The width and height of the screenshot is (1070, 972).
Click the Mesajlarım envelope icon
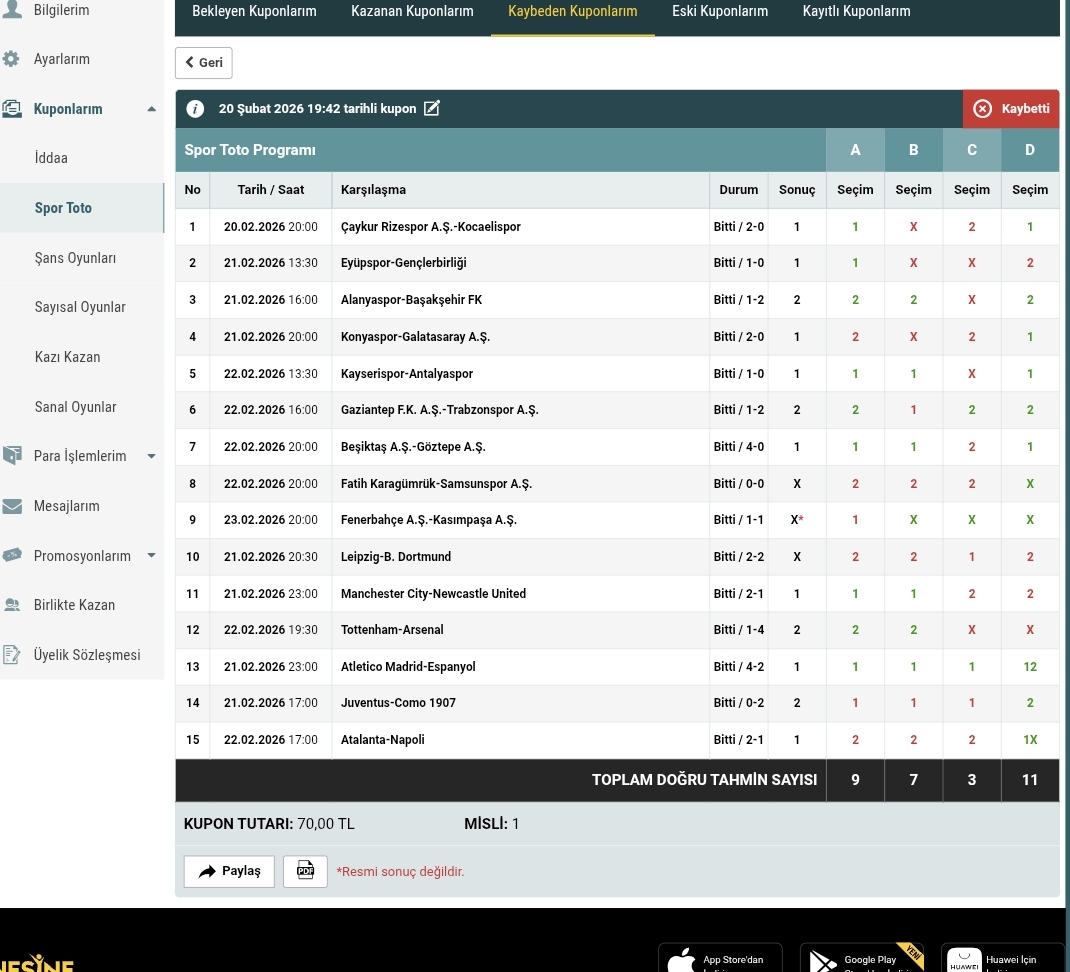pyautogui.click(x=12, y=506)
